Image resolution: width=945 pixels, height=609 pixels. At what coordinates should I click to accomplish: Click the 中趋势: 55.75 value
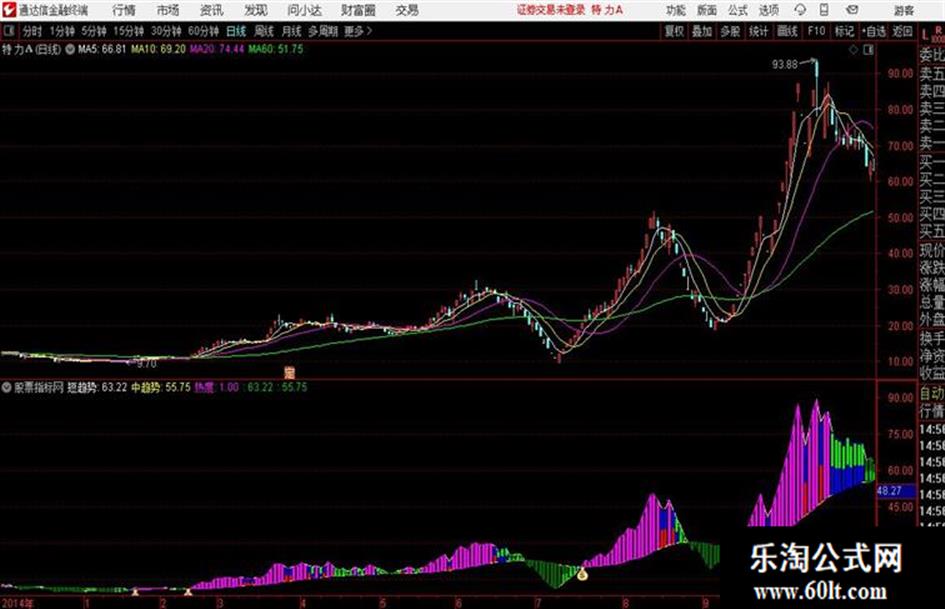tap(161, 387)
